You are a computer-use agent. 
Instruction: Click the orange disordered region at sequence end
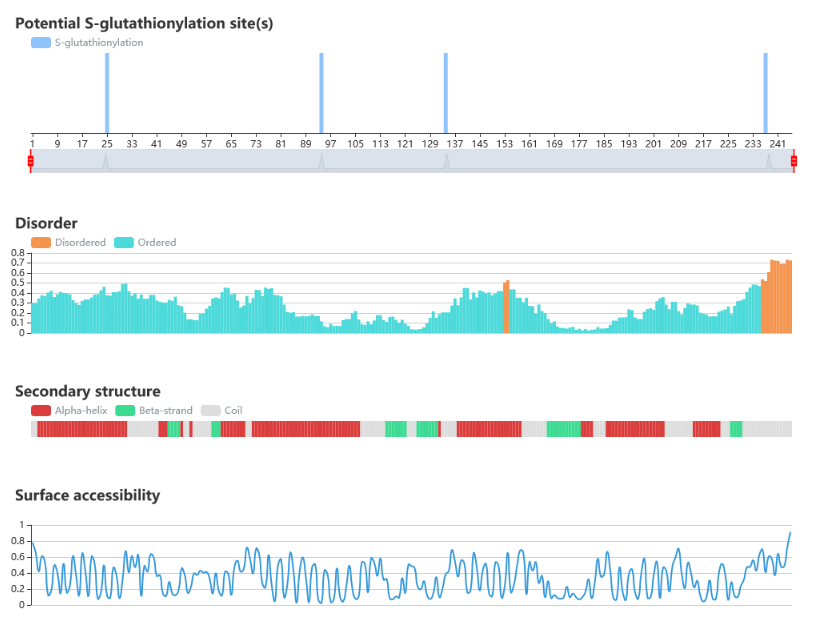pyautogui.click(x=776, y=298)
